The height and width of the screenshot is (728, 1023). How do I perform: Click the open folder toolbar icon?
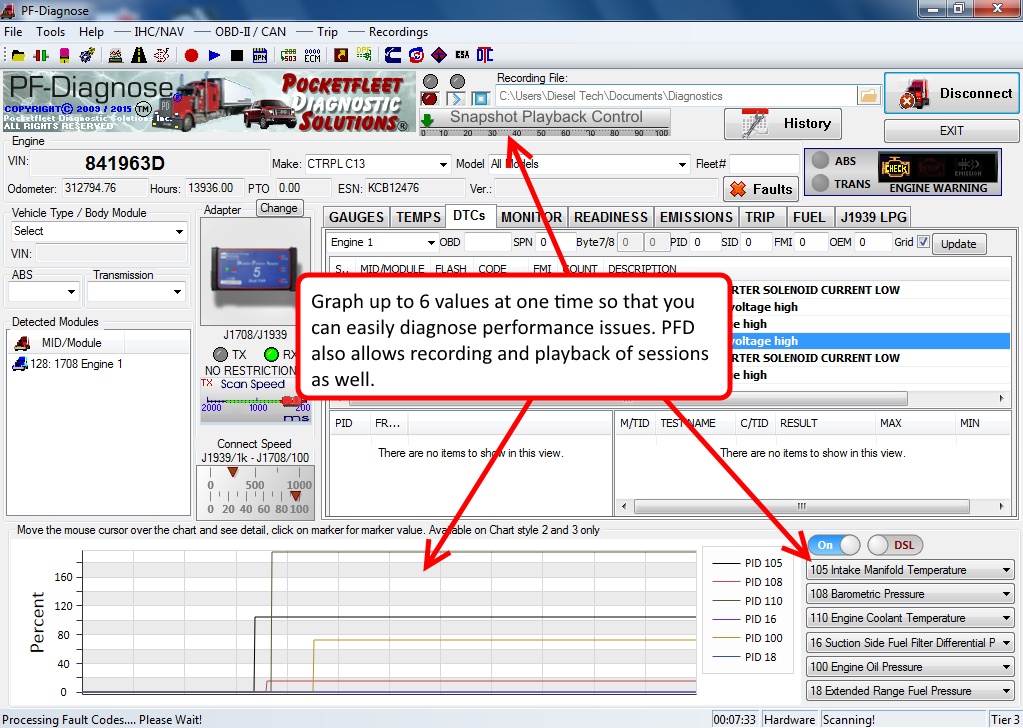[18, 55]
